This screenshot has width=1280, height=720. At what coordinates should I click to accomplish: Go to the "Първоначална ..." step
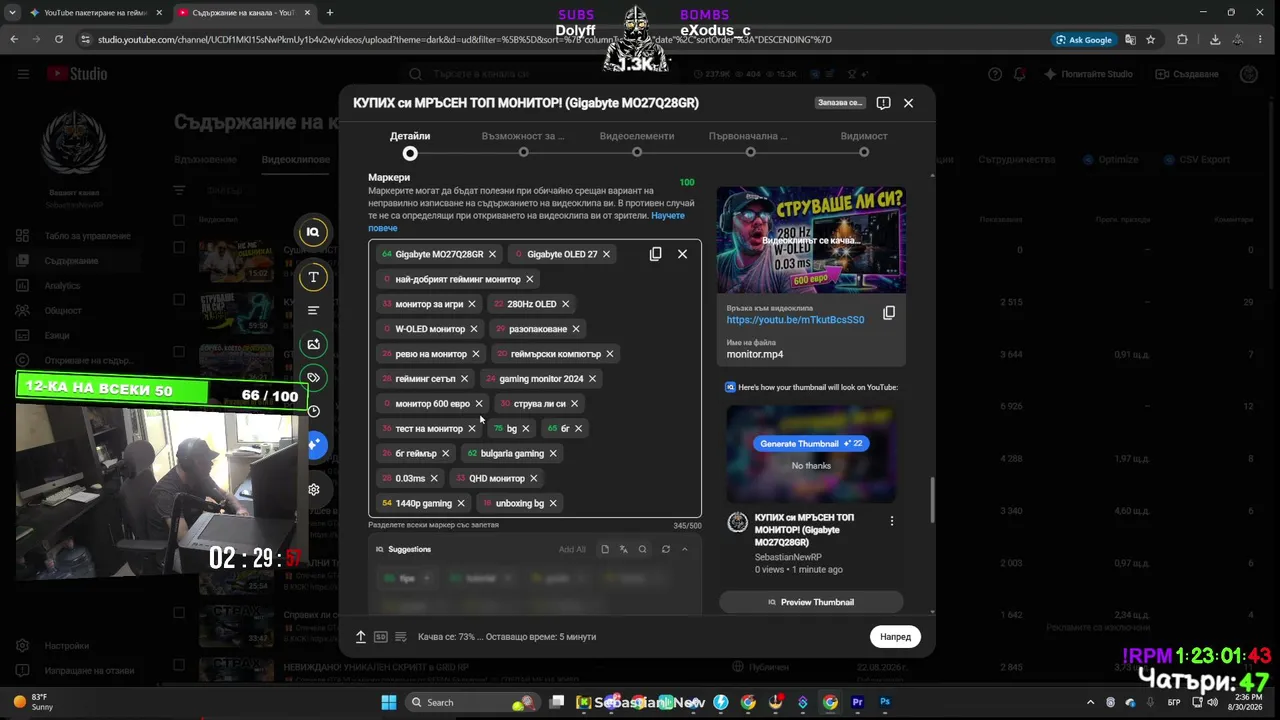coord(750,143)
